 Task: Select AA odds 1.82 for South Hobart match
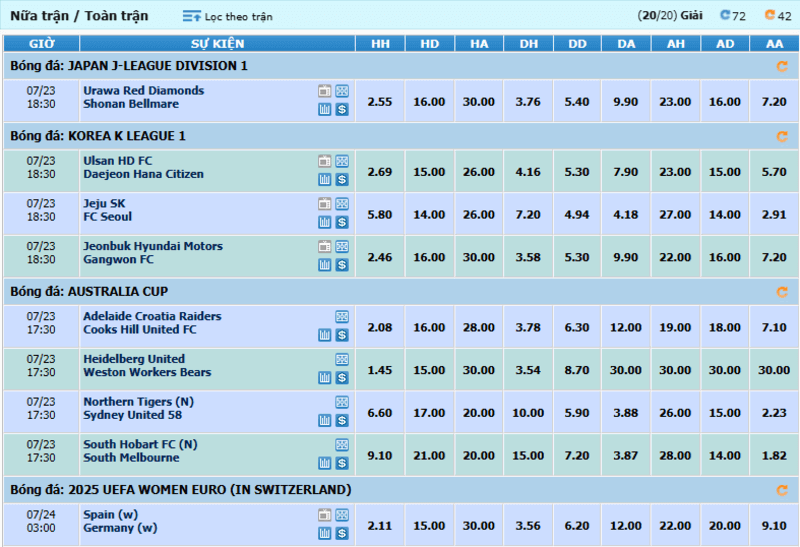tap(774, 456)
